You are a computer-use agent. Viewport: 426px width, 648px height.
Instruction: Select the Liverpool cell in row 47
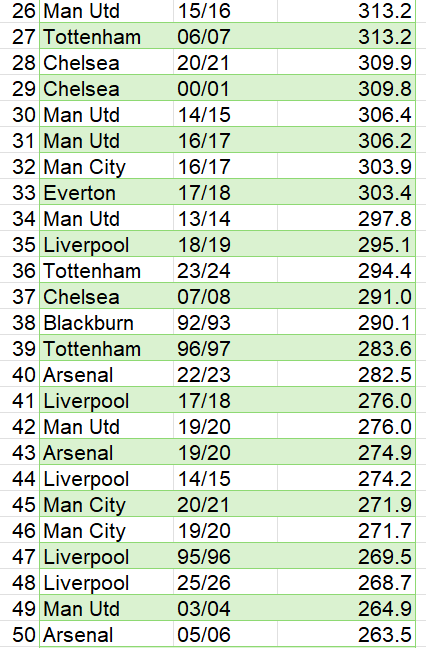click(106, 557)
